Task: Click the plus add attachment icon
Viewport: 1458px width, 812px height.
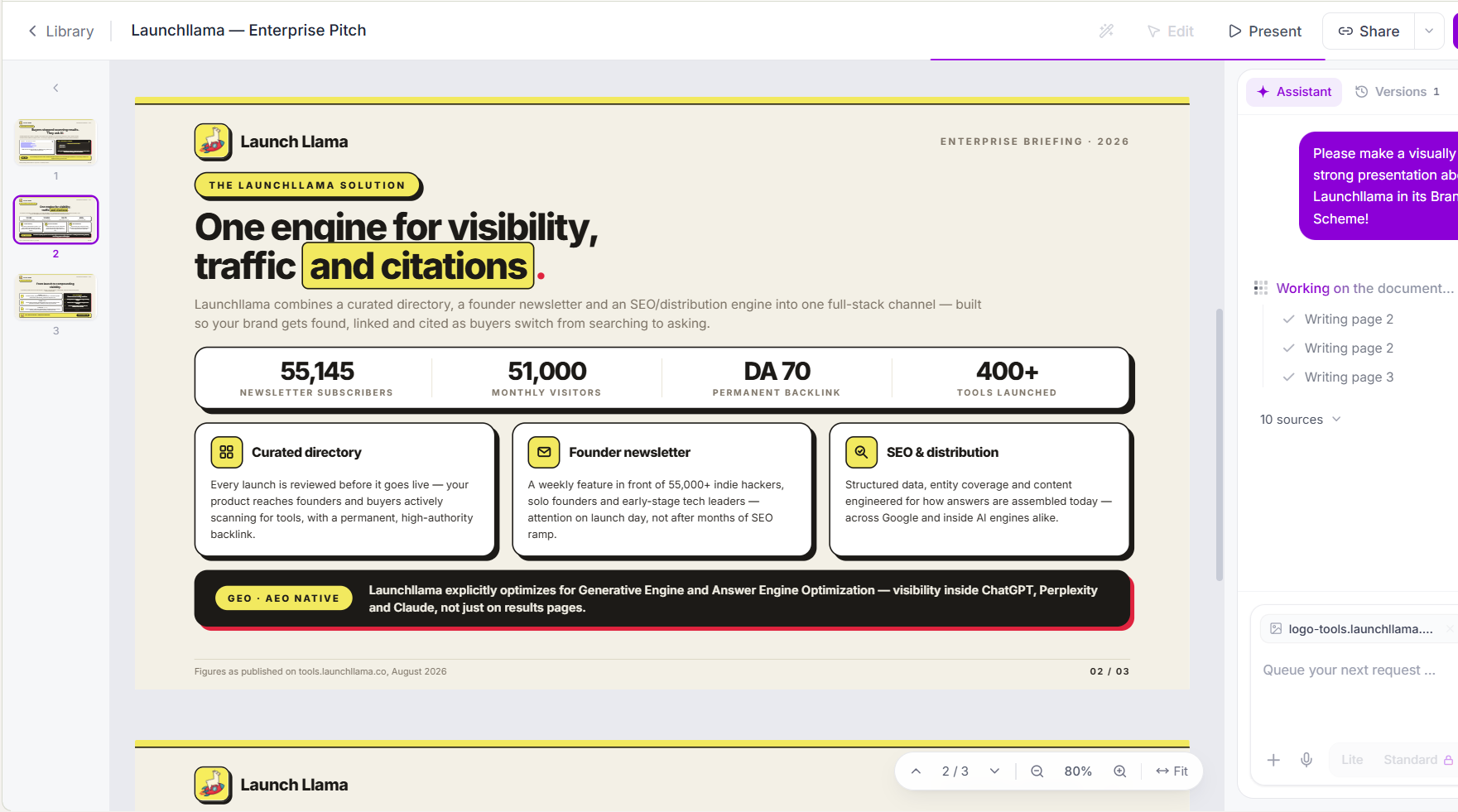Action: pyautogui.click(x=1273, y=760)
